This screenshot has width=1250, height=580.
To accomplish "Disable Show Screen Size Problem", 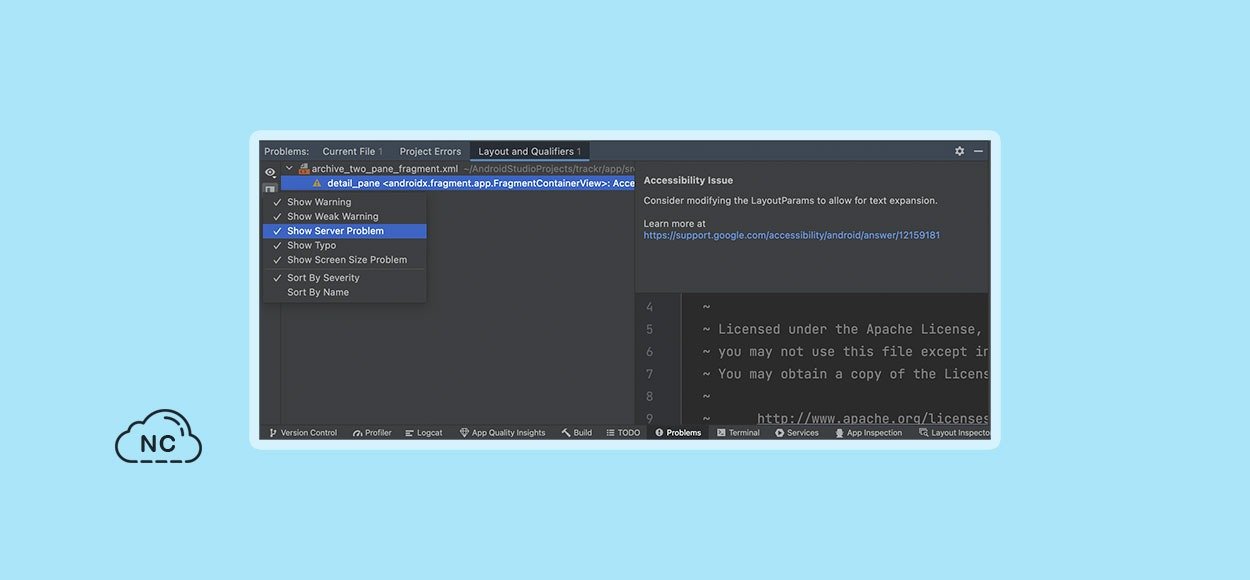I will pyautogui.click(x=346, y=260).
